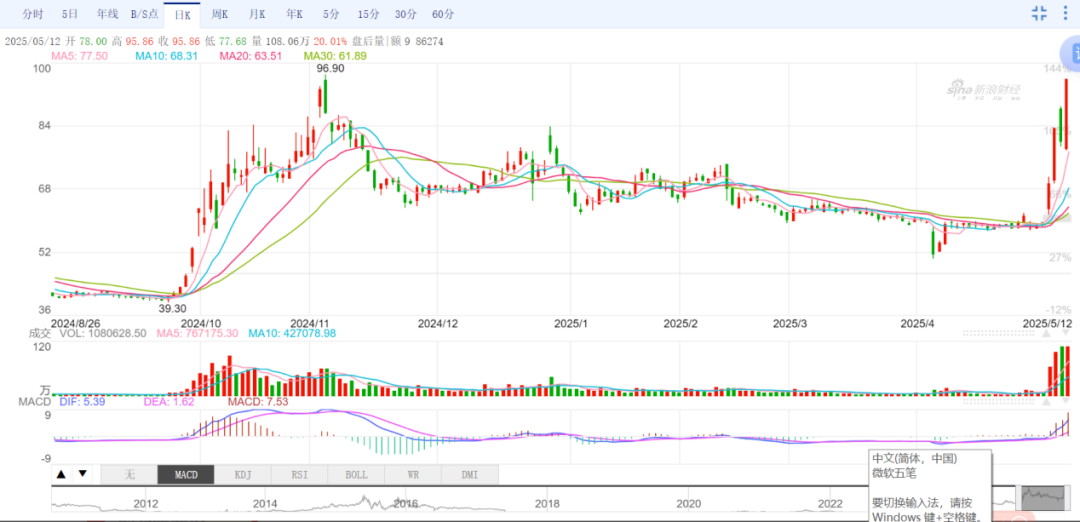Click the 2014 area on history timeline
This screenshot has width=1080, height=522.
point(265,502)
